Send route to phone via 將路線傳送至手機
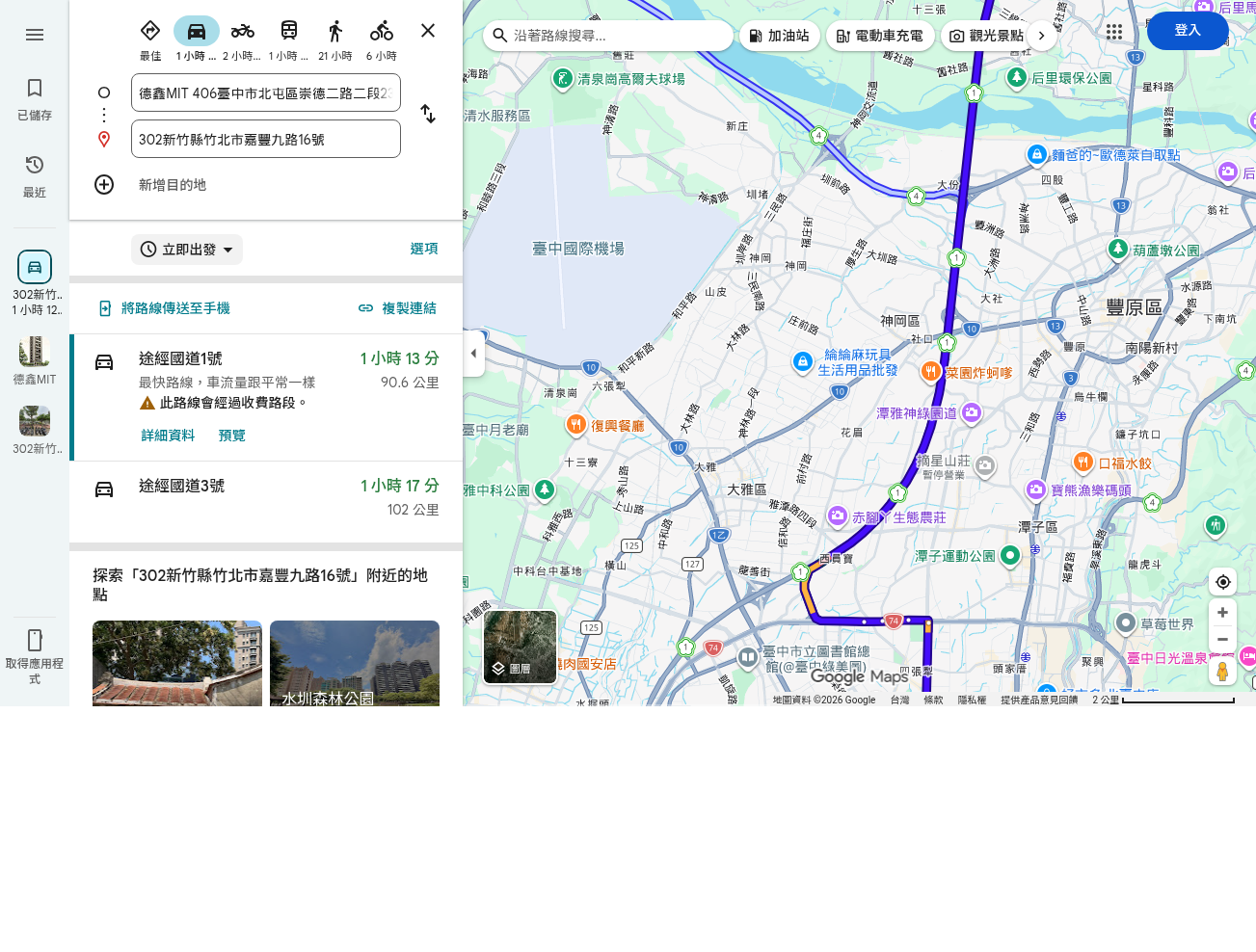The image size is (1256, 952). click(165, 308)
